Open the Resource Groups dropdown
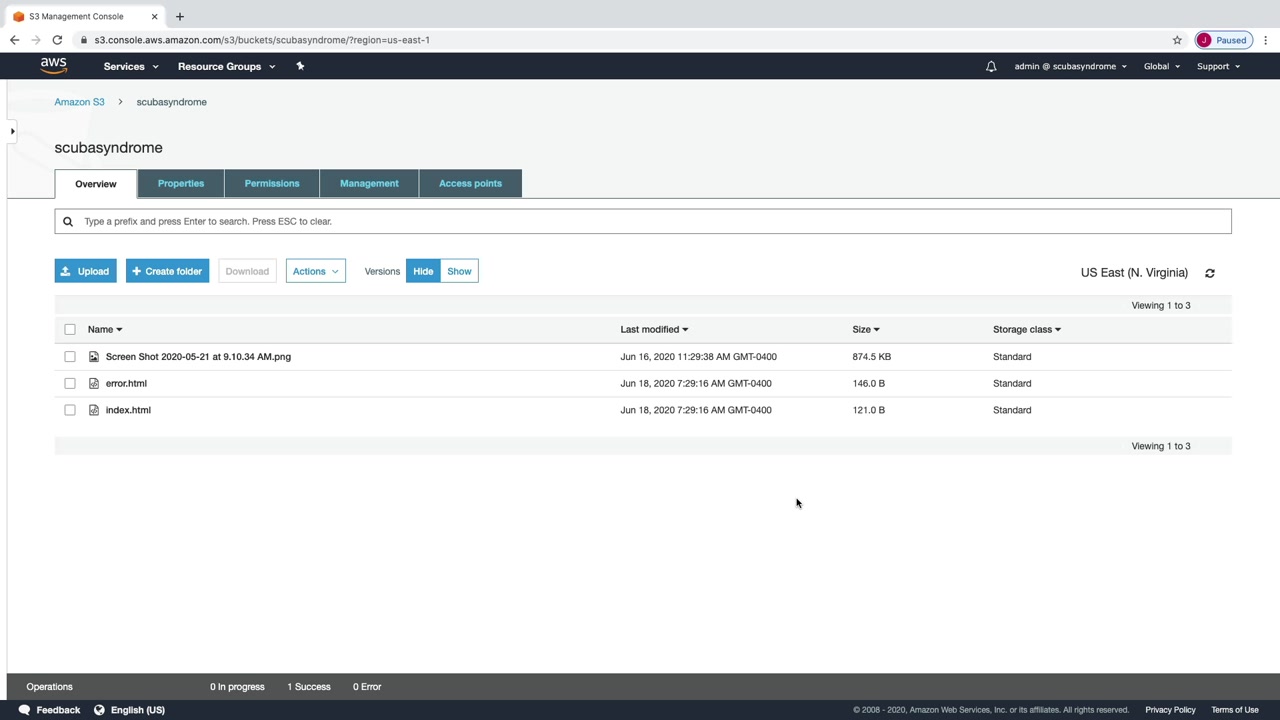This screenshot has width=1280, height=720. coord(226,66)
